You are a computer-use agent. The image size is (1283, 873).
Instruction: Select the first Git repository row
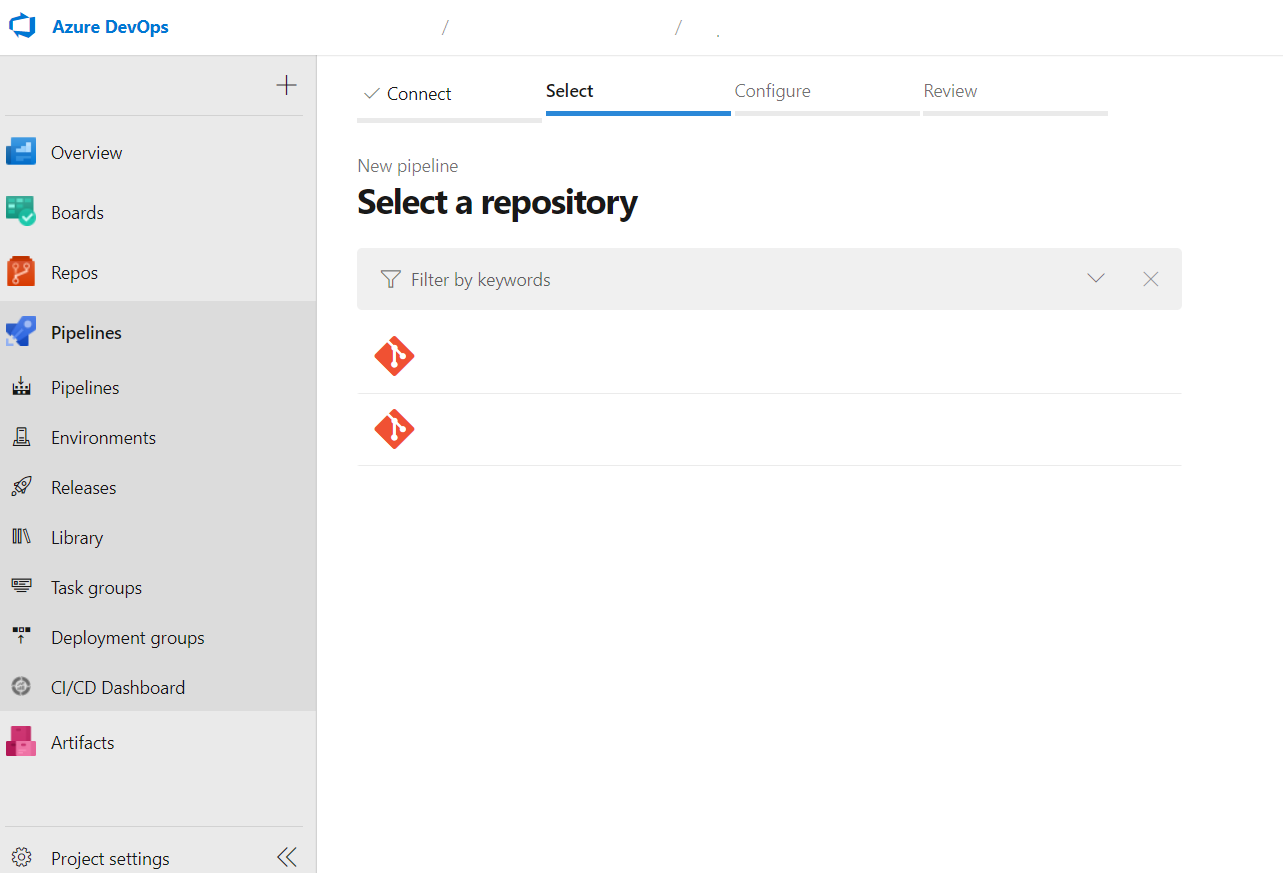pos(769,357)
